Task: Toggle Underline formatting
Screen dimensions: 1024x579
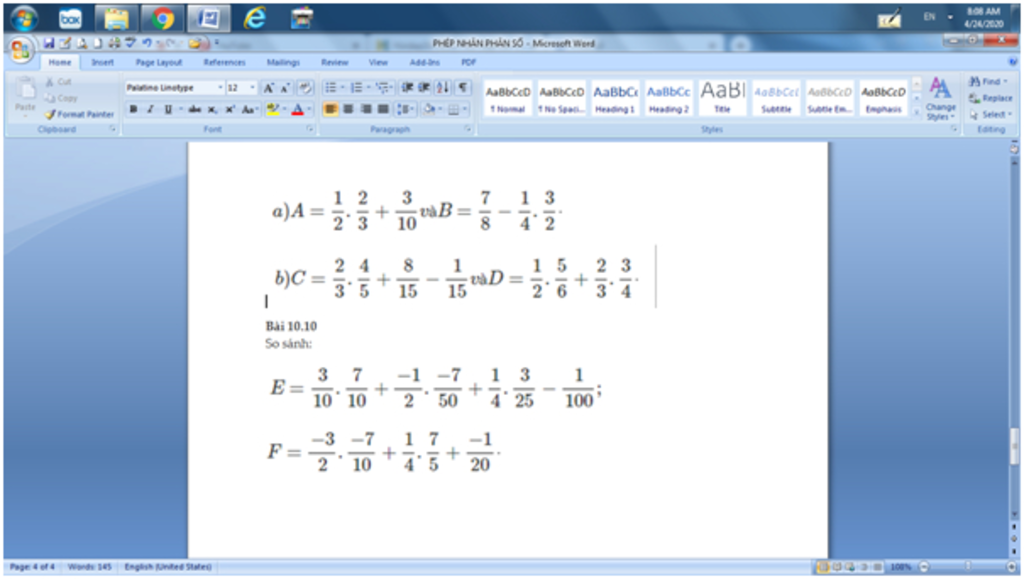Action: click(x=168, y=109)
